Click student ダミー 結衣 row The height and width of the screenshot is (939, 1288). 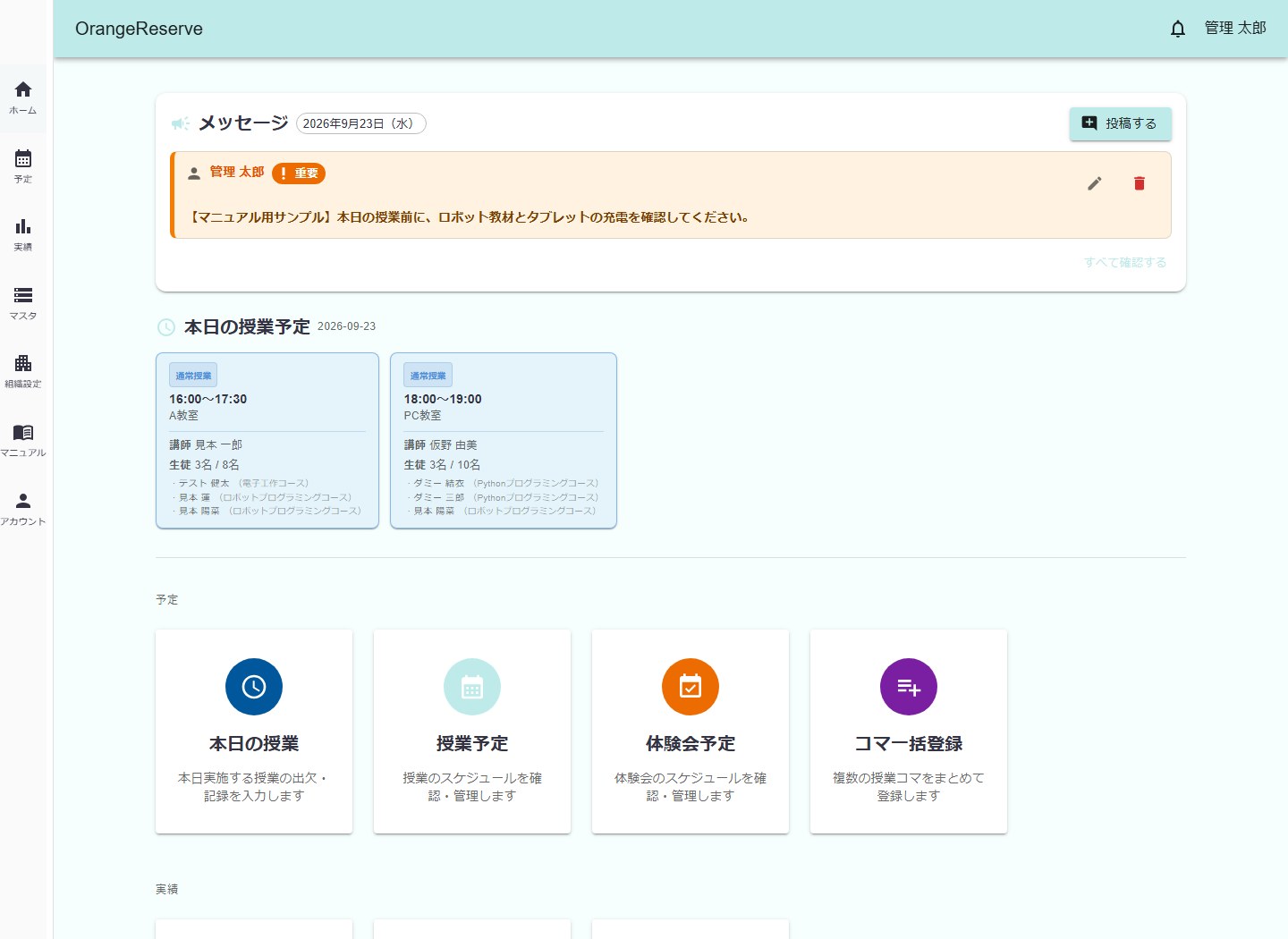pos(504,483)
